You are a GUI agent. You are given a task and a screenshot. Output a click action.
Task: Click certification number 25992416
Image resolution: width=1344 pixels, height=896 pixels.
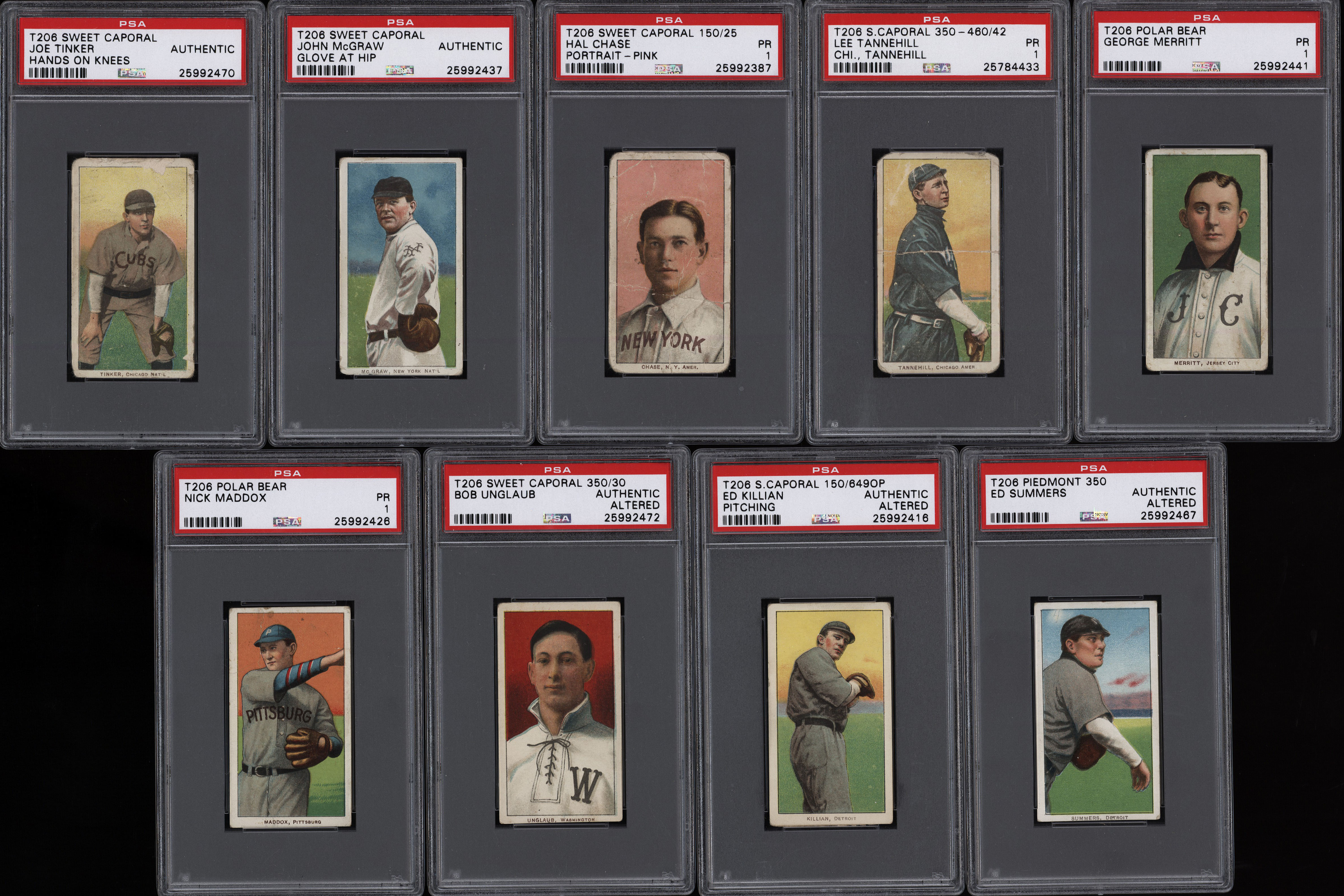pos(900,518)
